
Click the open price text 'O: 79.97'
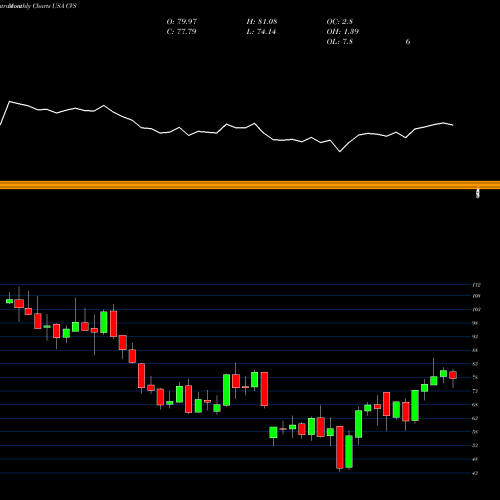pos(182,22)
